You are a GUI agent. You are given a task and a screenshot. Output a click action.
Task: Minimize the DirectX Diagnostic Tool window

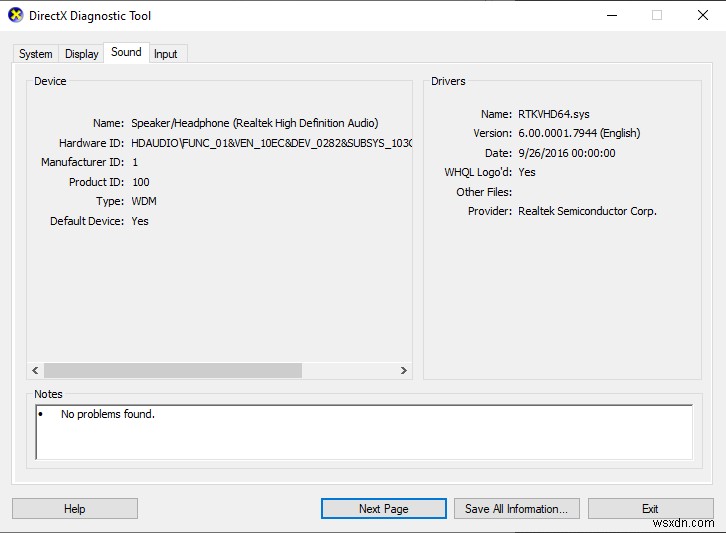[612, 15]
